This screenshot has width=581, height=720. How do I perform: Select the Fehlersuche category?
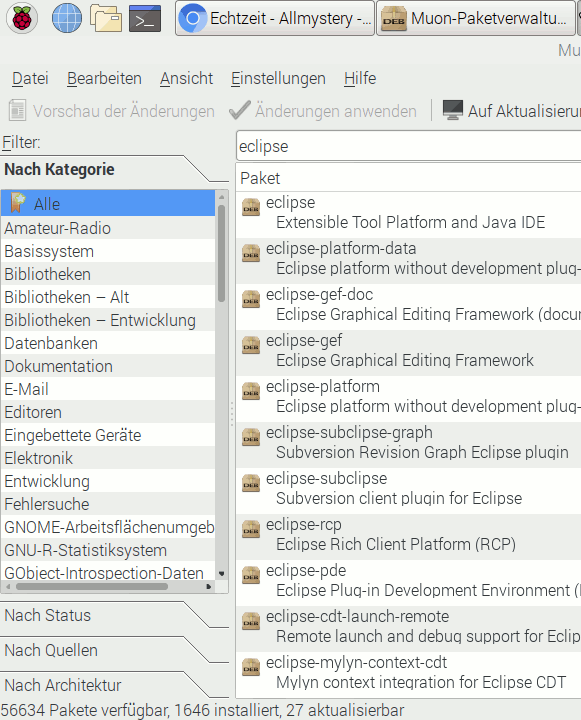point(108,504)
